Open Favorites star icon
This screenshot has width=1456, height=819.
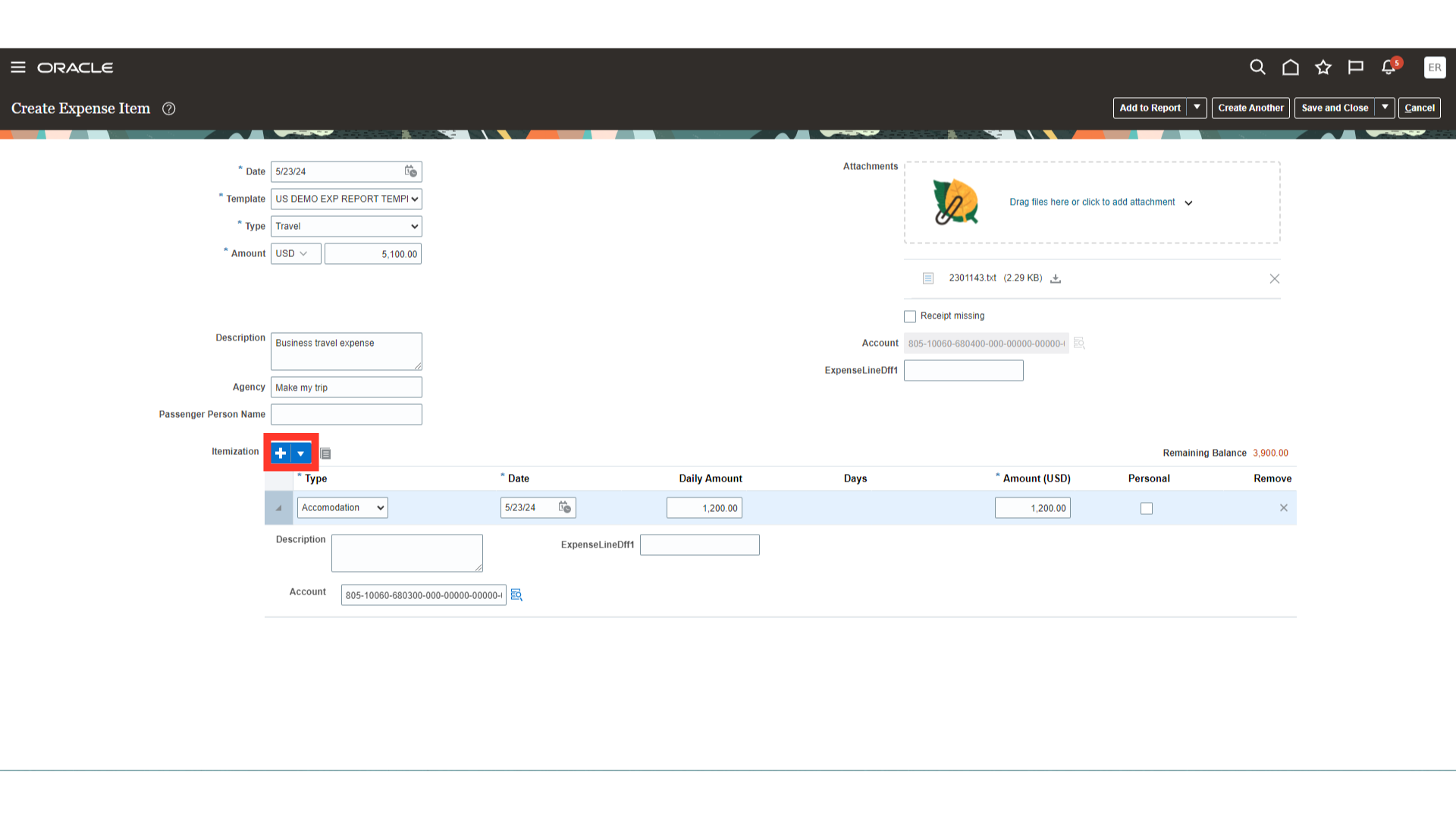click(1323, 67)
